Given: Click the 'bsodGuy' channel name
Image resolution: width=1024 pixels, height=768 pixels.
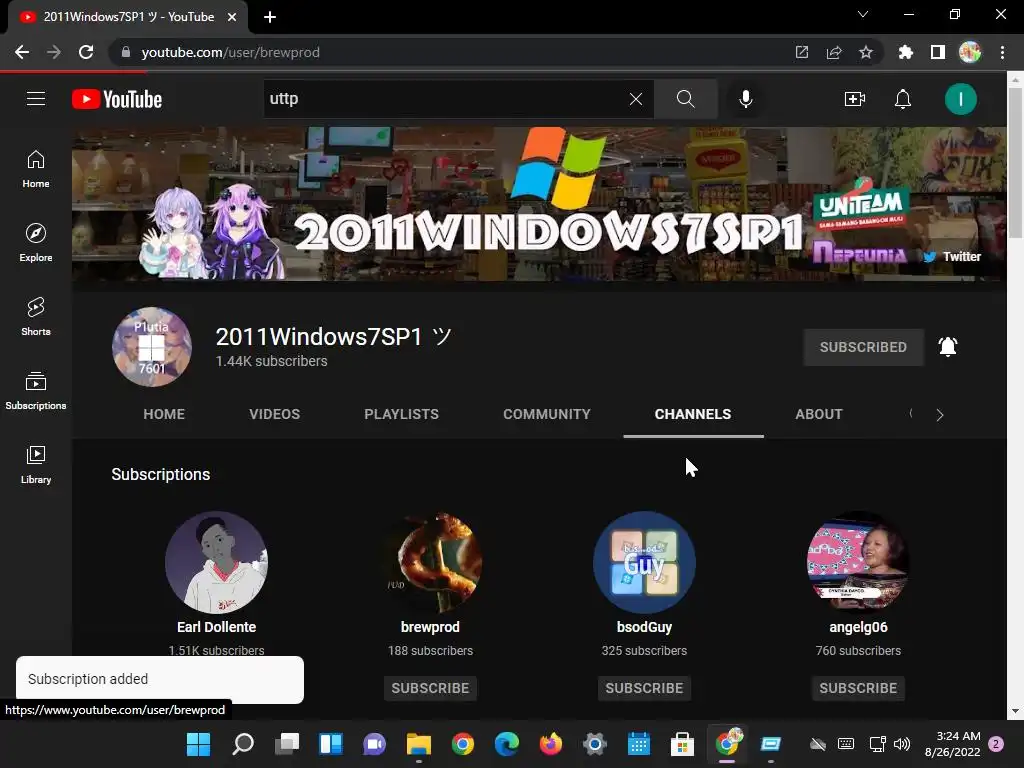Looking at the screenshot, I should click(x=644, y=627).
